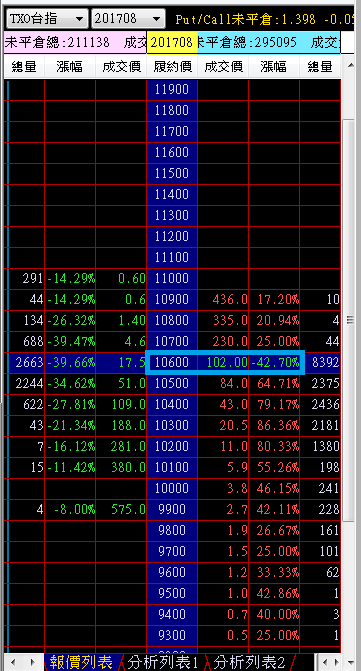Select the 11000 strike price row
Screen dimensions: 361x671
(x=172, y=279)
